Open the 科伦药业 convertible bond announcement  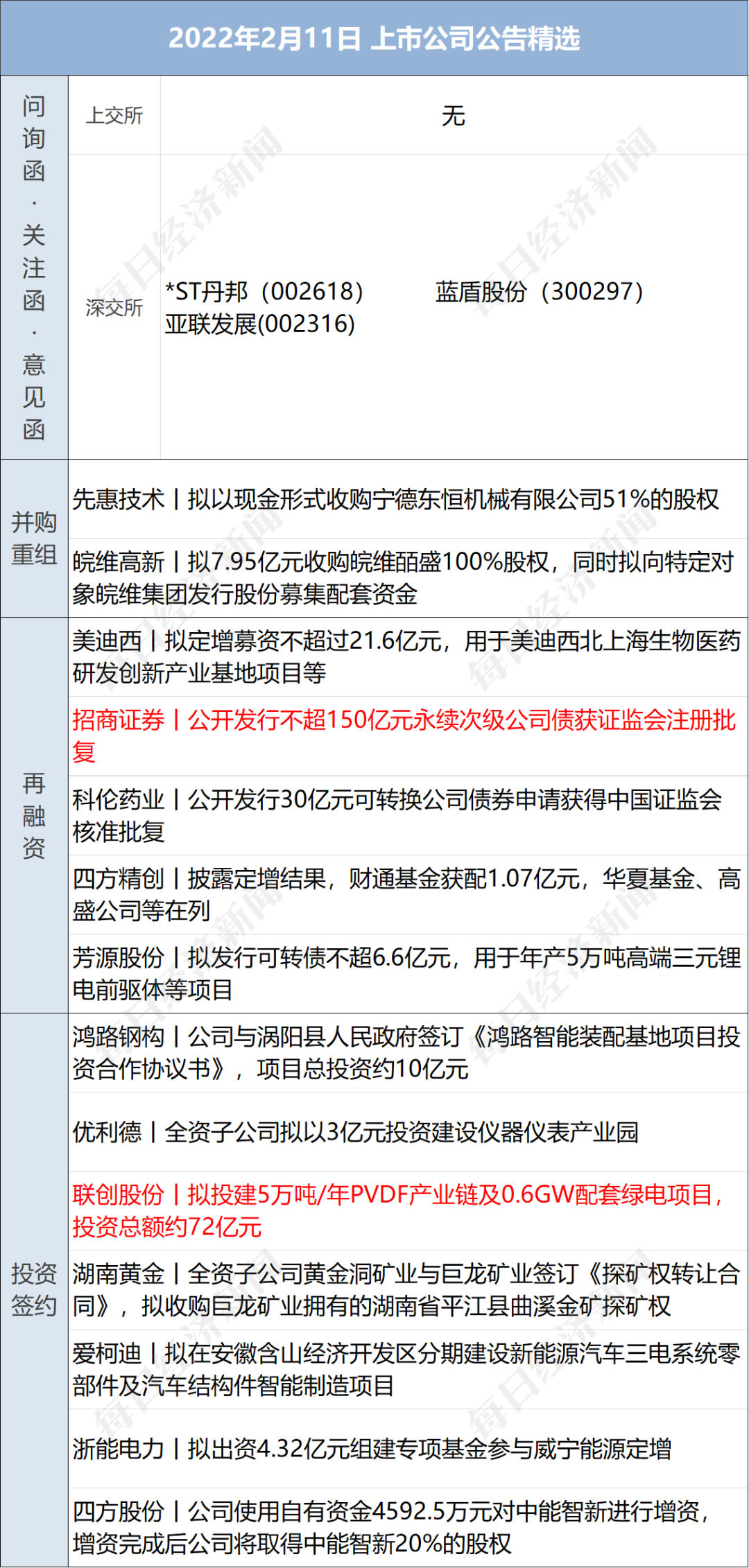[x=397, y=815]
